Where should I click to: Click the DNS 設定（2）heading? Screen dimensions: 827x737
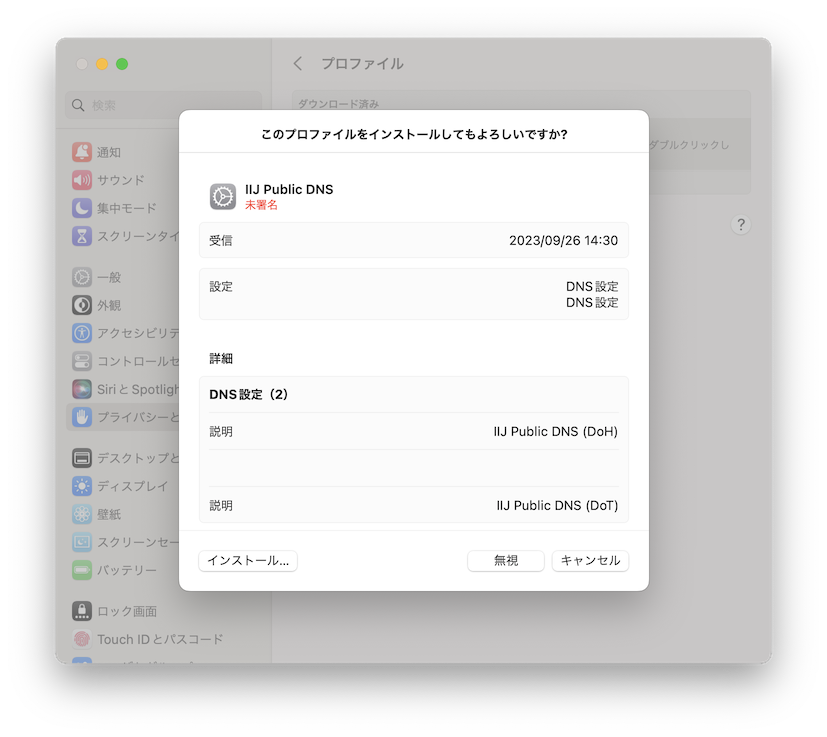tap(248, 395)
